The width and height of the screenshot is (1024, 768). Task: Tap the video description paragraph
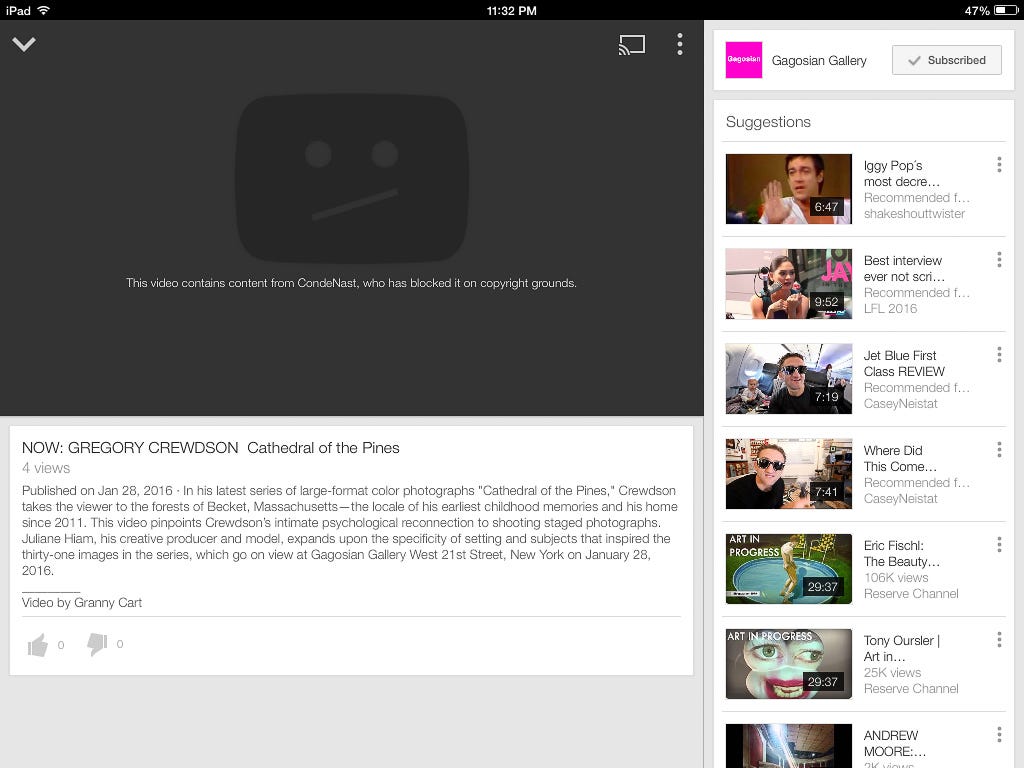point(349,530)
